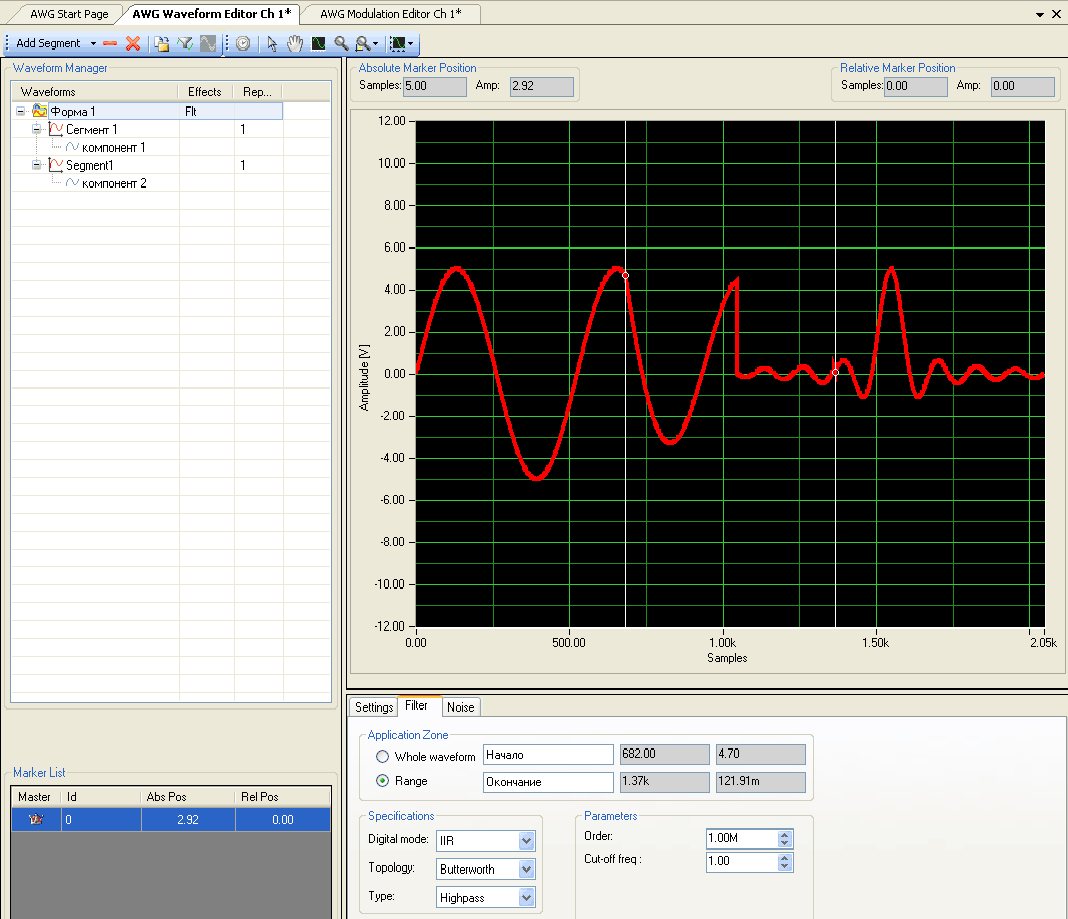Select the arrow pointer tool
Image resolution: width=1068 pixels, height=919 pixels.
tap(271, 44)
